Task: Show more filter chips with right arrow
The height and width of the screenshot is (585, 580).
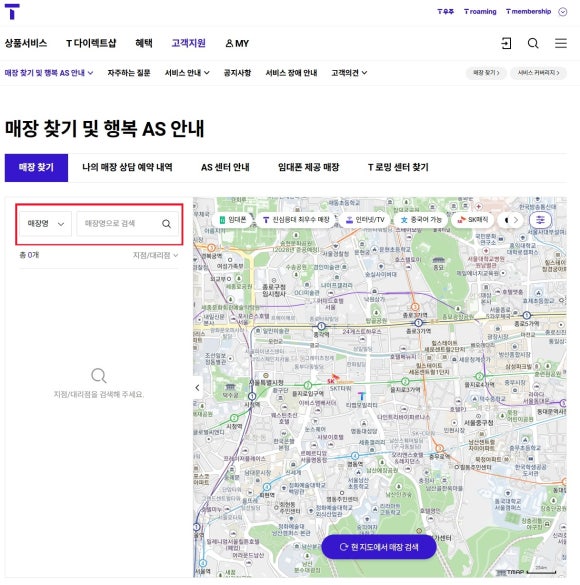Action: [516, 220]
